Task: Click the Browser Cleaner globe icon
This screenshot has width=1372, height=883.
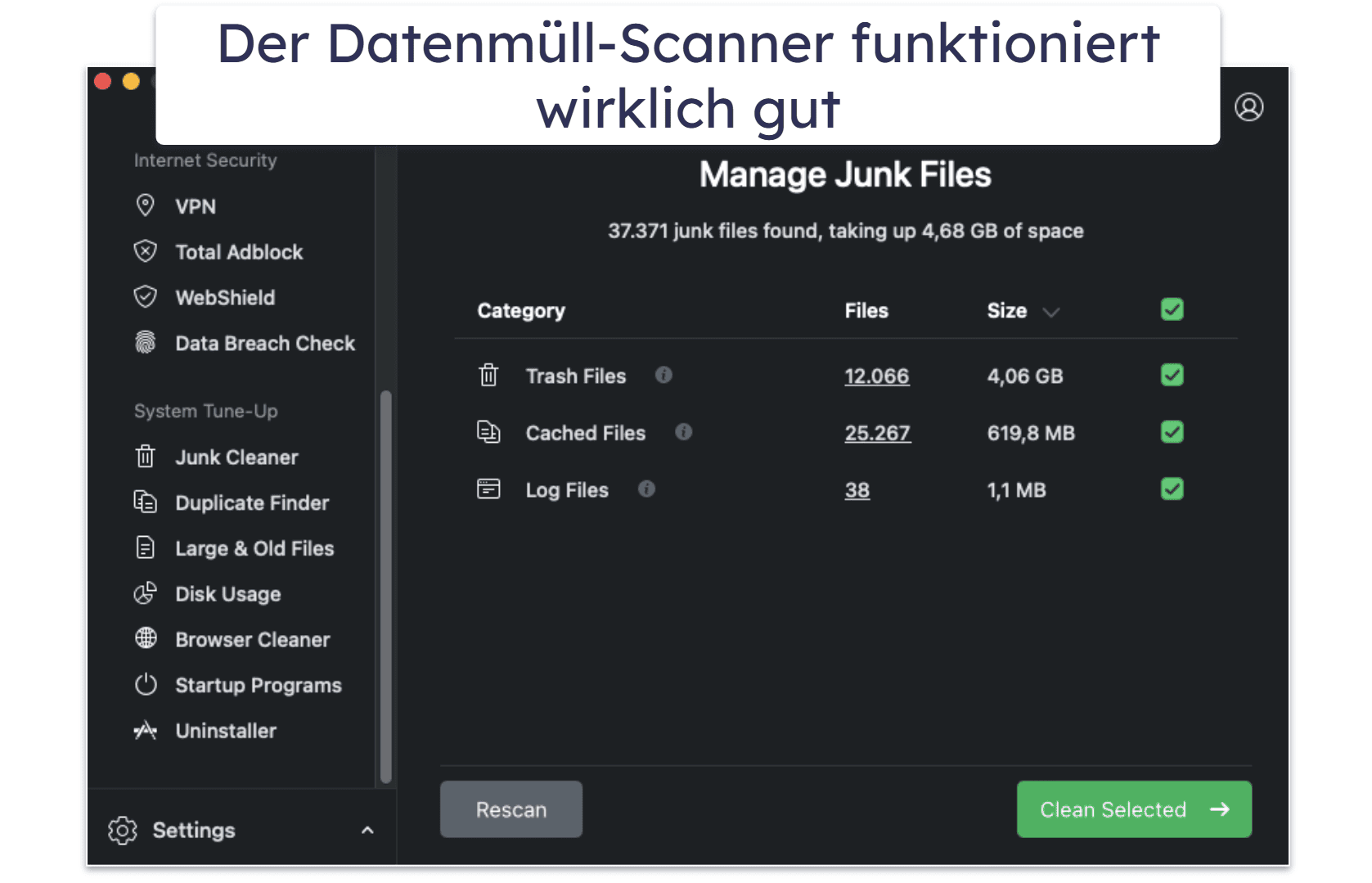Action: (x=146, y=638)
